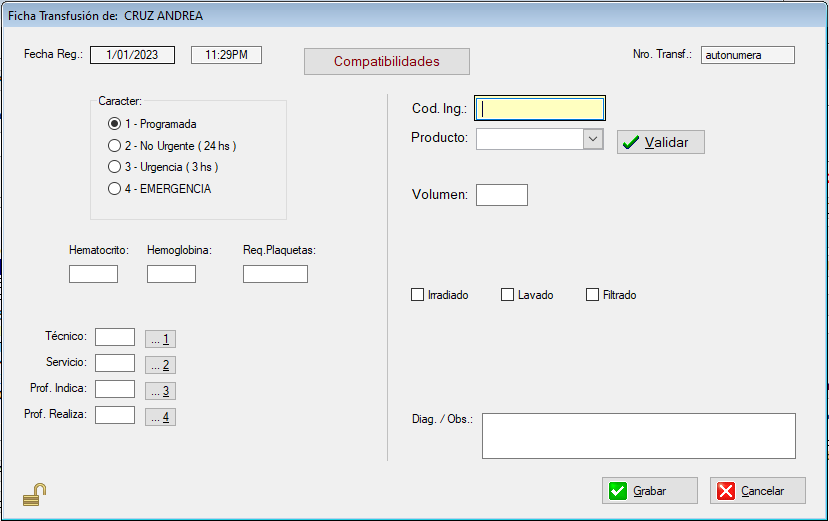The height and width of the screenshot is (521, 829).
Task: Select the 1 - Programada option
Action: 114,124
